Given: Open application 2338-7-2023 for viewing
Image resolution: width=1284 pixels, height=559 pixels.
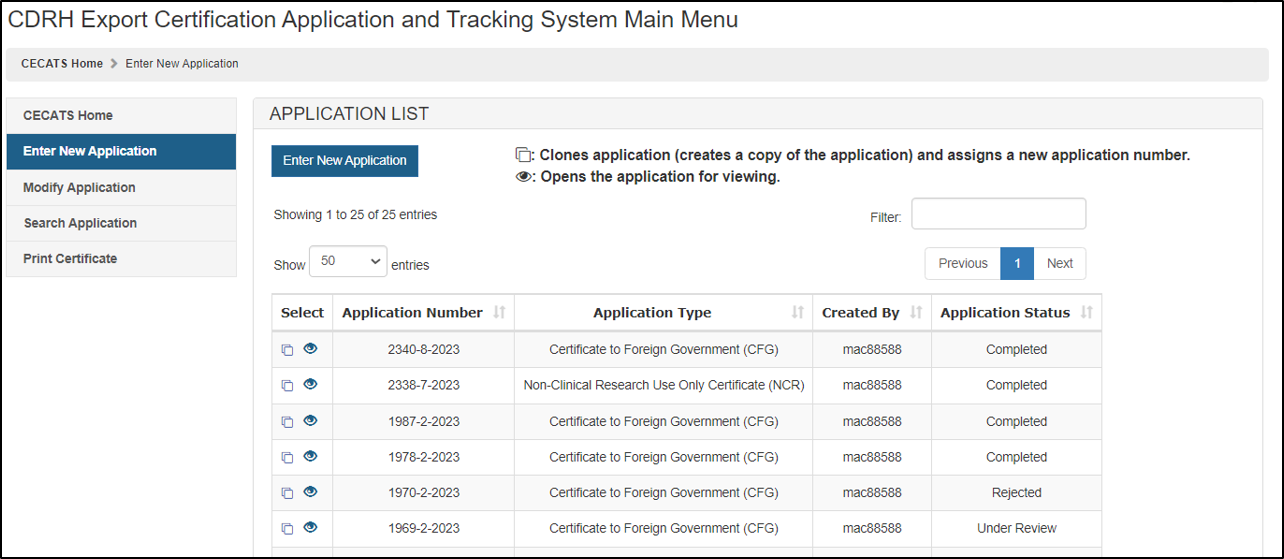Looking at the screenshot, I should coord(310,385).
